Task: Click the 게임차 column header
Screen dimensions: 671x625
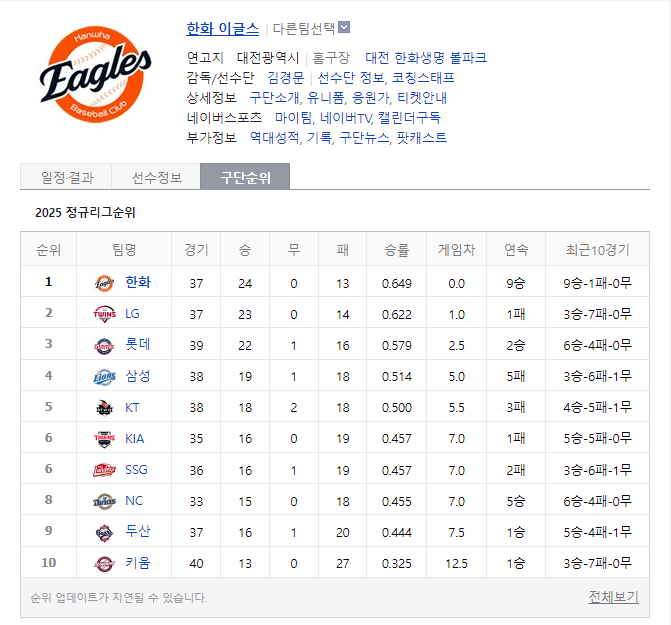Action: 456,249
